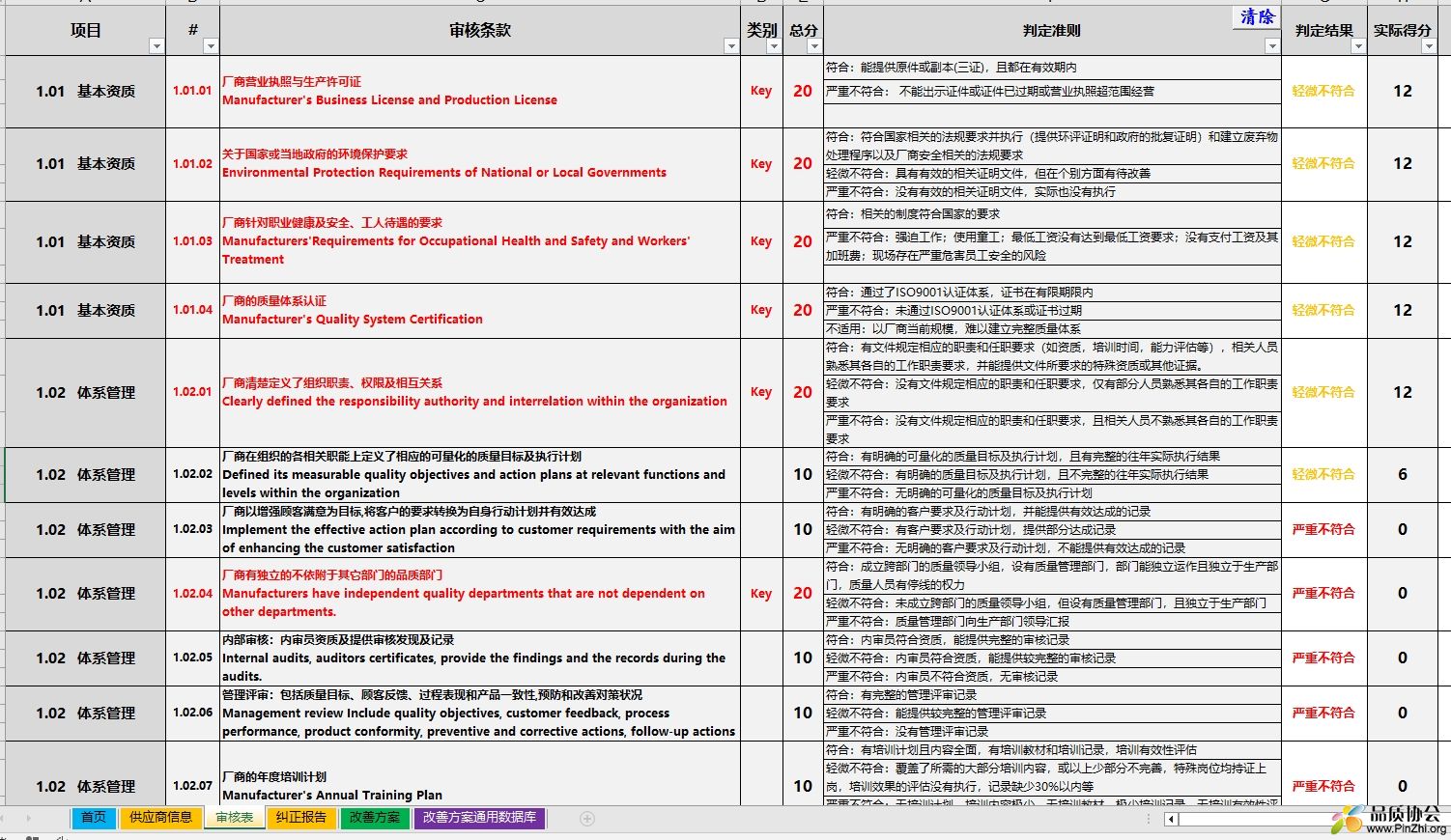Select the responsibility authority and interrelation clause
This screenshot has width=1451, height=840.
pos(480,392)
